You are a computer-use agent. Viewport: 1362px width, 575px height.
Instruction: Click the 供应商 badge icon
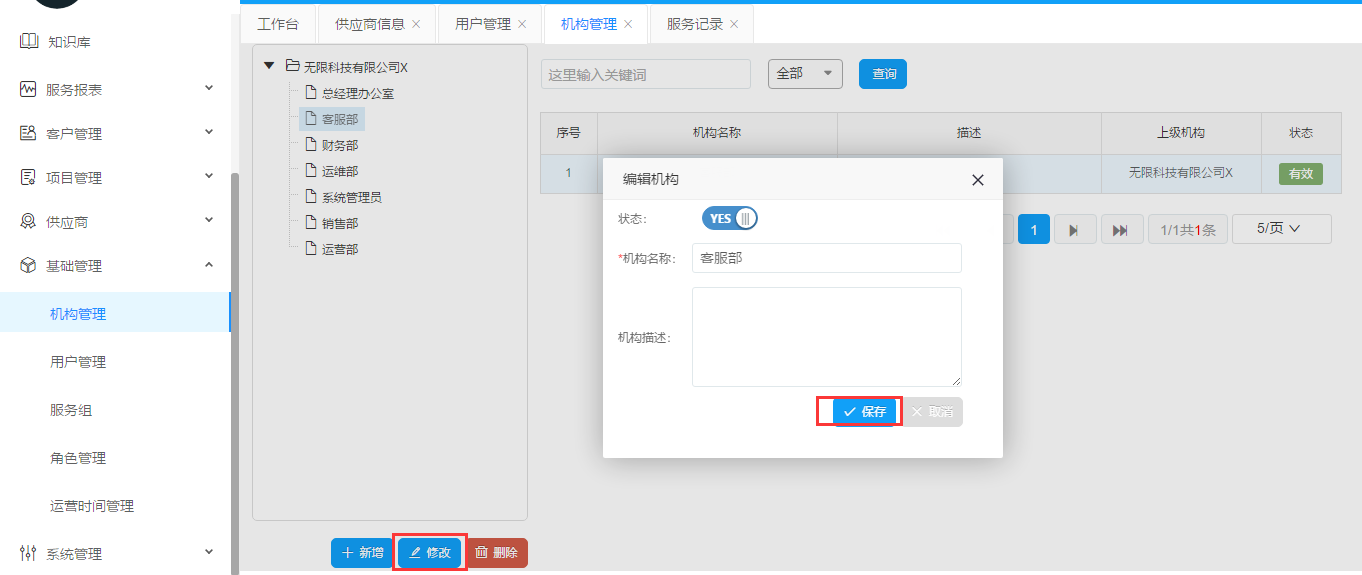tap(28, 221)
